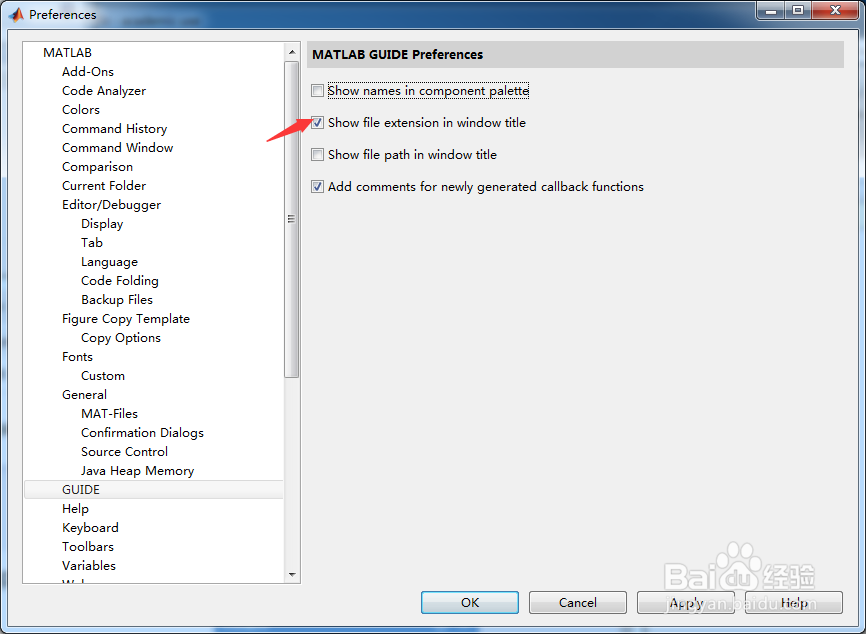Uncheck Show file extension in window title
The height and width of the screenshot is (634, 866).
coord(317,123)
